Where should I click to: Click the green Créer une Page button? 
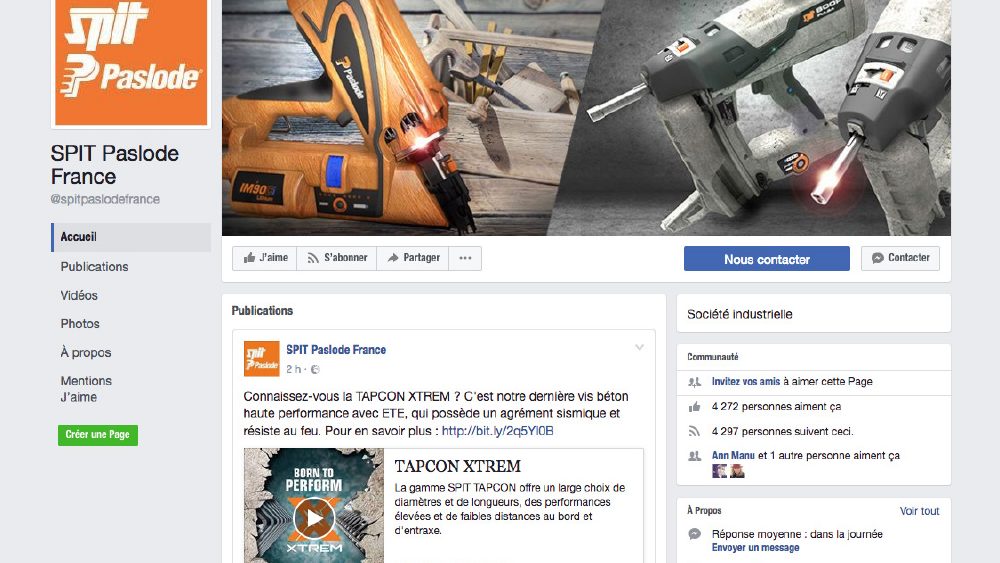point(98,435)
